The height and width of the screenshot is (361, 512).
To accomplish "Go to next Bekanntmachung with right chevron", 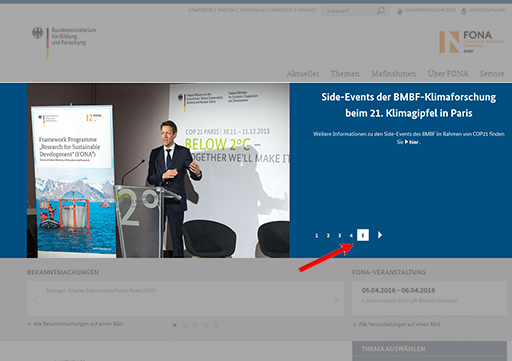I will [335, 300].
